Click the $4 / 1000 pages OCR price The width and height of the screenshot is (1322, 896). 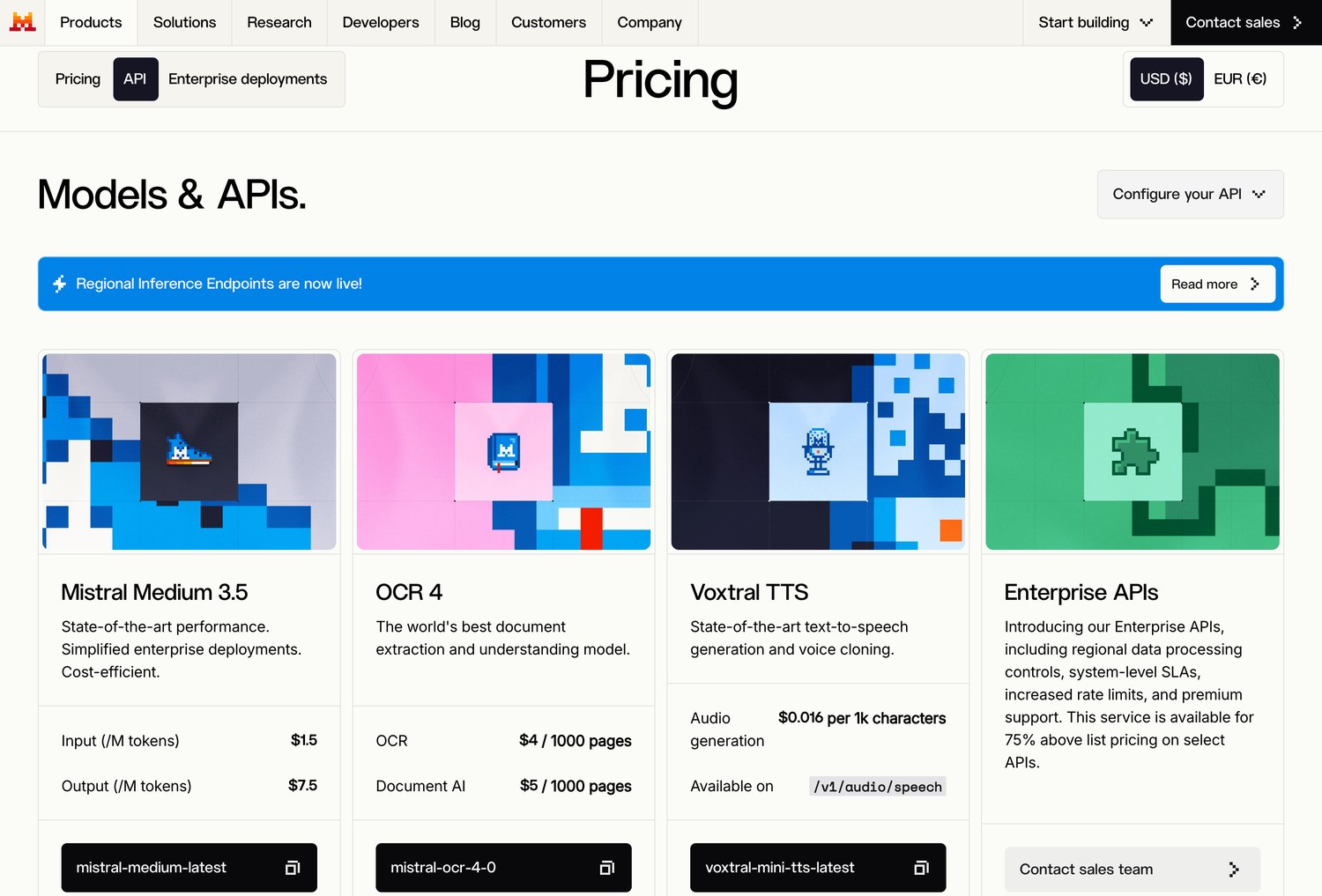pos(576,741)
